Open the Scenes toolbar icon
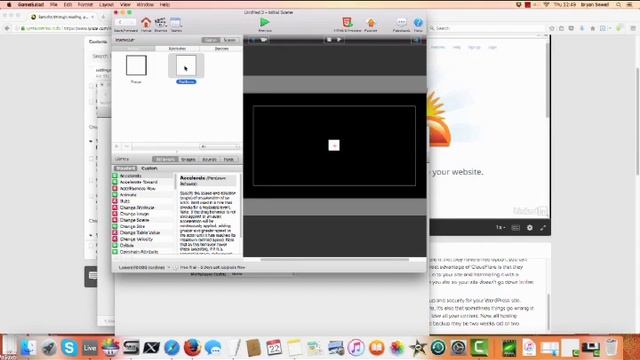This screenshot has width=640, height=360. (160, 23)
